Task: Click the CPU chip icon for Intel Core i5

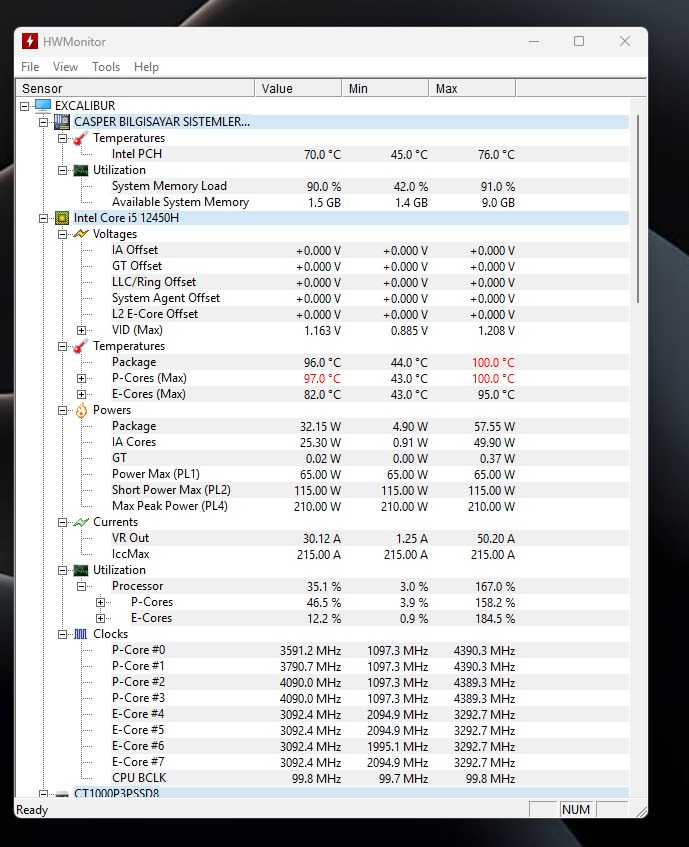Action: click(62, 218)
